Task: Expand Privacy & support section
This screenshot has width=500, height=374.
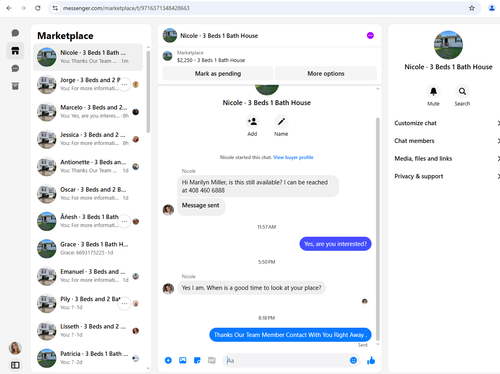Action: point(447,176)
